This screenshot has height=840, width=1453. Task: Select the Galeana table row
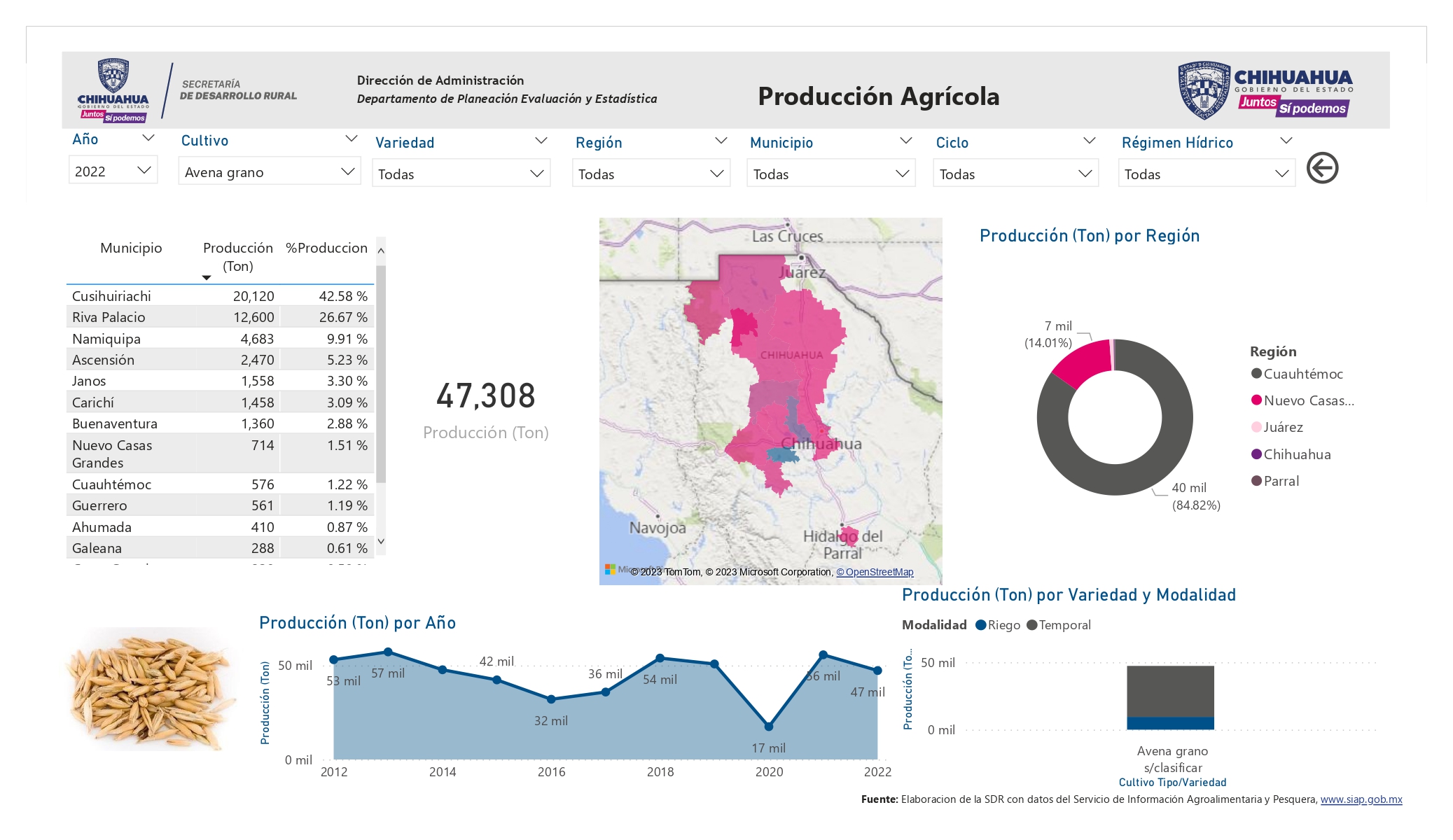221,548
